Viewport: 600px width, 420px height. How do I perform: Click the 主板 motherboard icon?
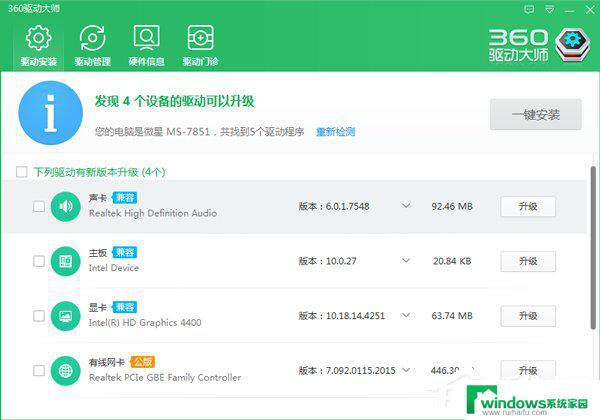pyautogui.click(x=65, y=261)
